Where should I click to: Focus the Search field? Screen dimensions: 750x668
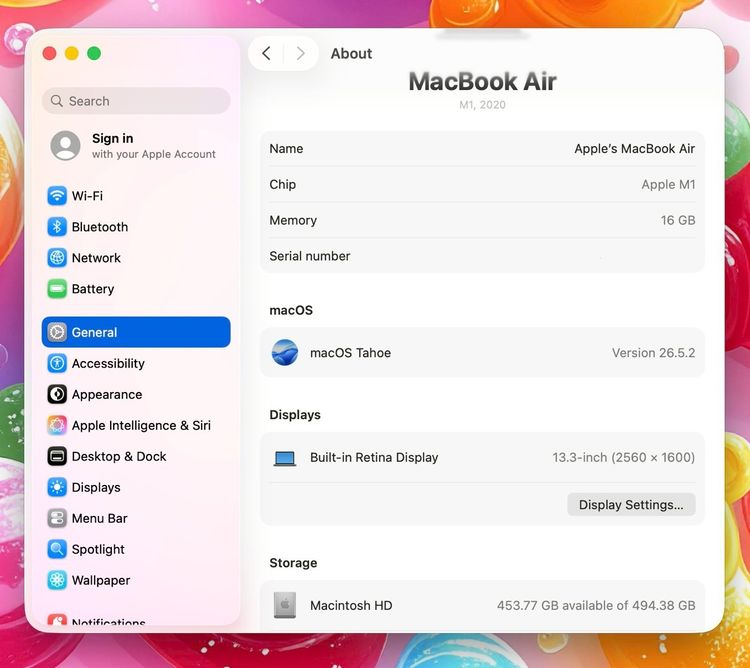point(136,101)
